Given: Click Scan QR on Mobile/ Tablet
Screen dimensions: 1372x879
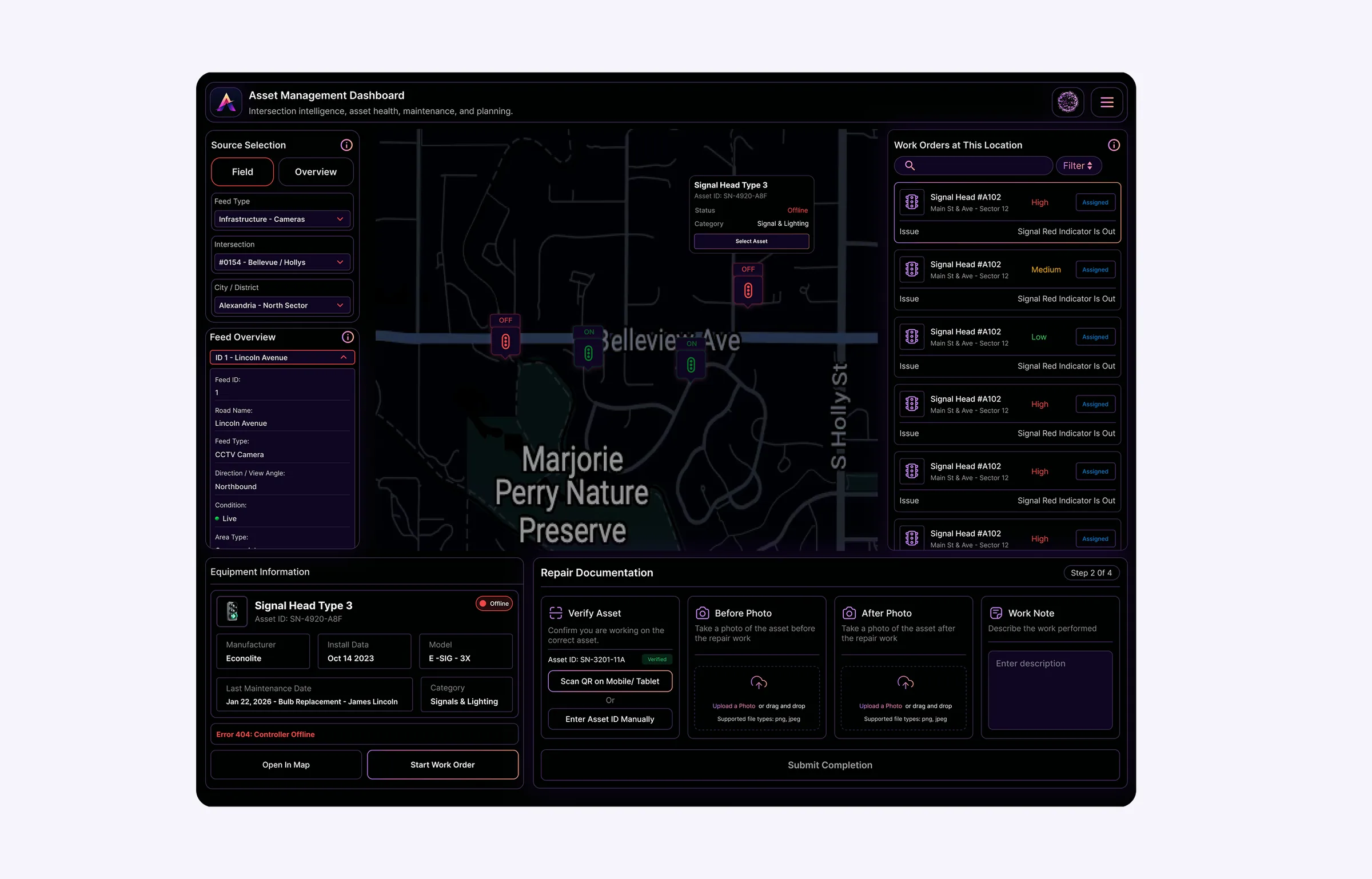Looking at the screenshot, I should tap(610, 681).
